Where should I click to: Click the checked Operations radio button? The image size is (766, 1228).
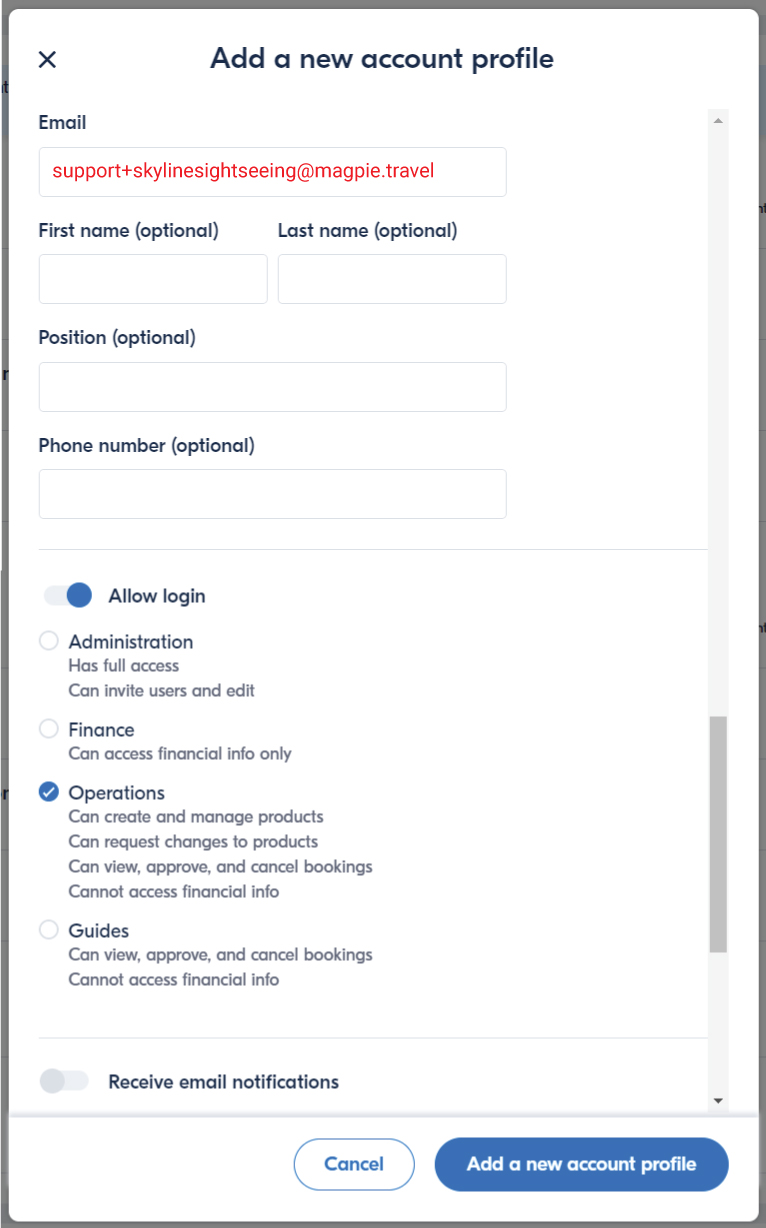coord(49,792)
